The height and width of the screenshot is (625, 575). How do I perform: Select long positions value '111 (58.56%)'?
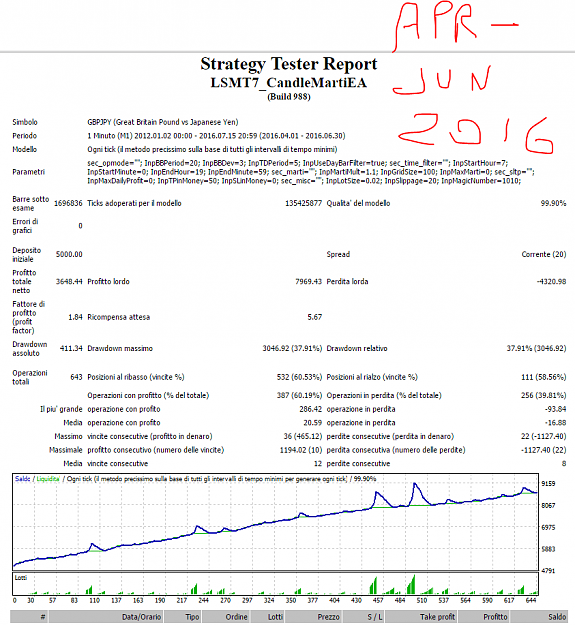coord(544,377)
